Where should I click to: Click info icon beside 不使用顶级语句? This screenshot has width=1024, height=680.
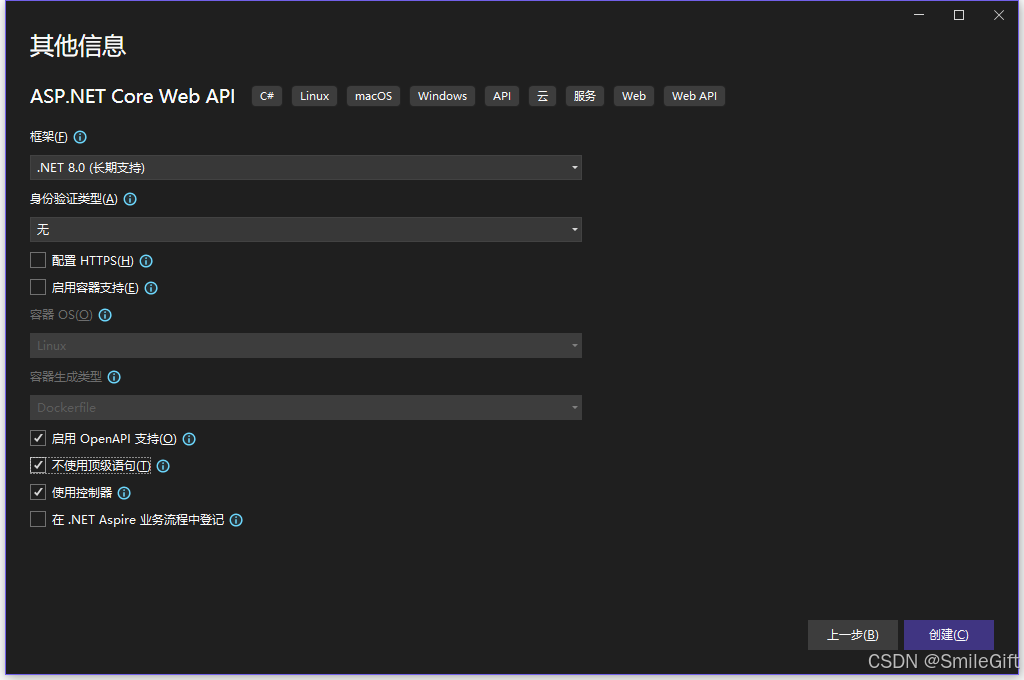coord(163,466)
